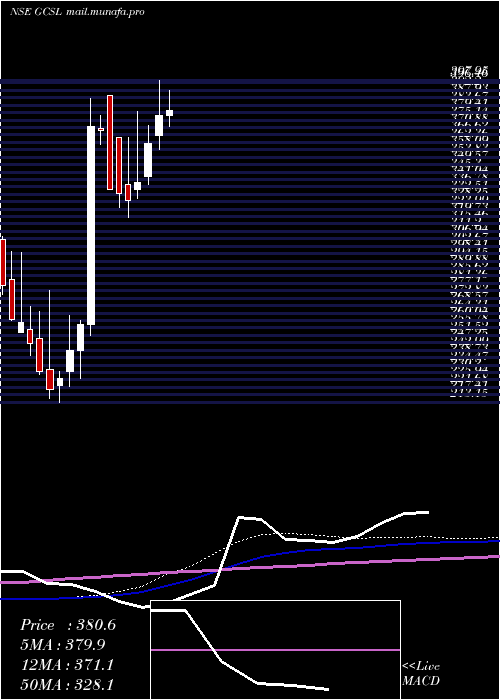This screenshot has width=500, height=700.
Task: Click the tallest white candlestick on the chart
Action: [x=91, y=225]
